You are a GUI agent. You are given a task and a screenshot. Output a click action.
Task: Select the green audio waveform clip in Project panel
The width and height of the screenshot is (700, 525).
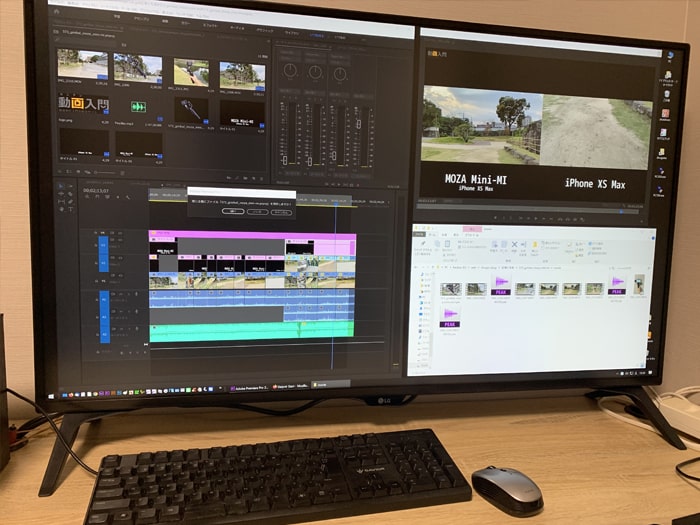[x=138, y=106]
